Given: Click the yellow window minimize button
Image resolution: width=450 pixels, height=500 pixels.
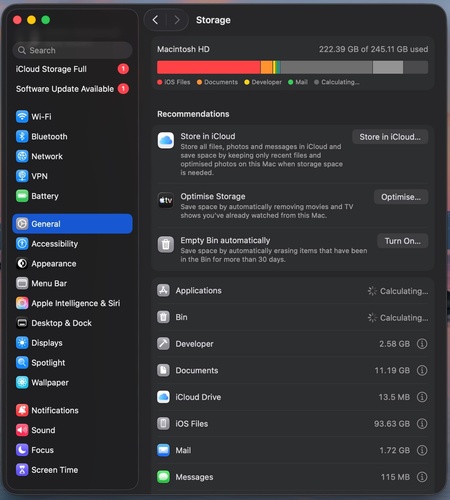Looking at the screenshot, I should [x=31, y=20].
